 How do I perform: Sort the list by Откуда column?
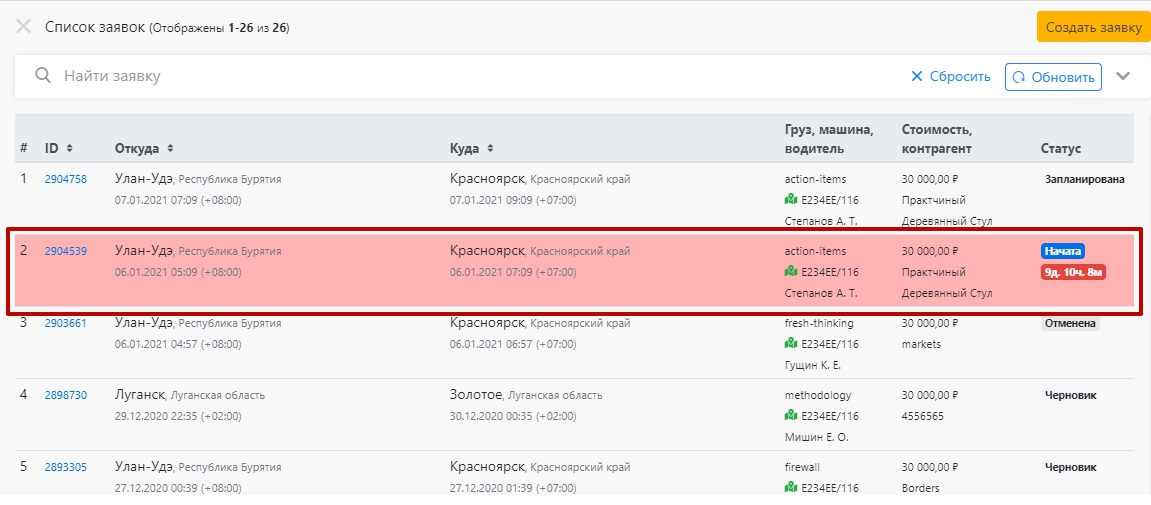tap(144, 148)
